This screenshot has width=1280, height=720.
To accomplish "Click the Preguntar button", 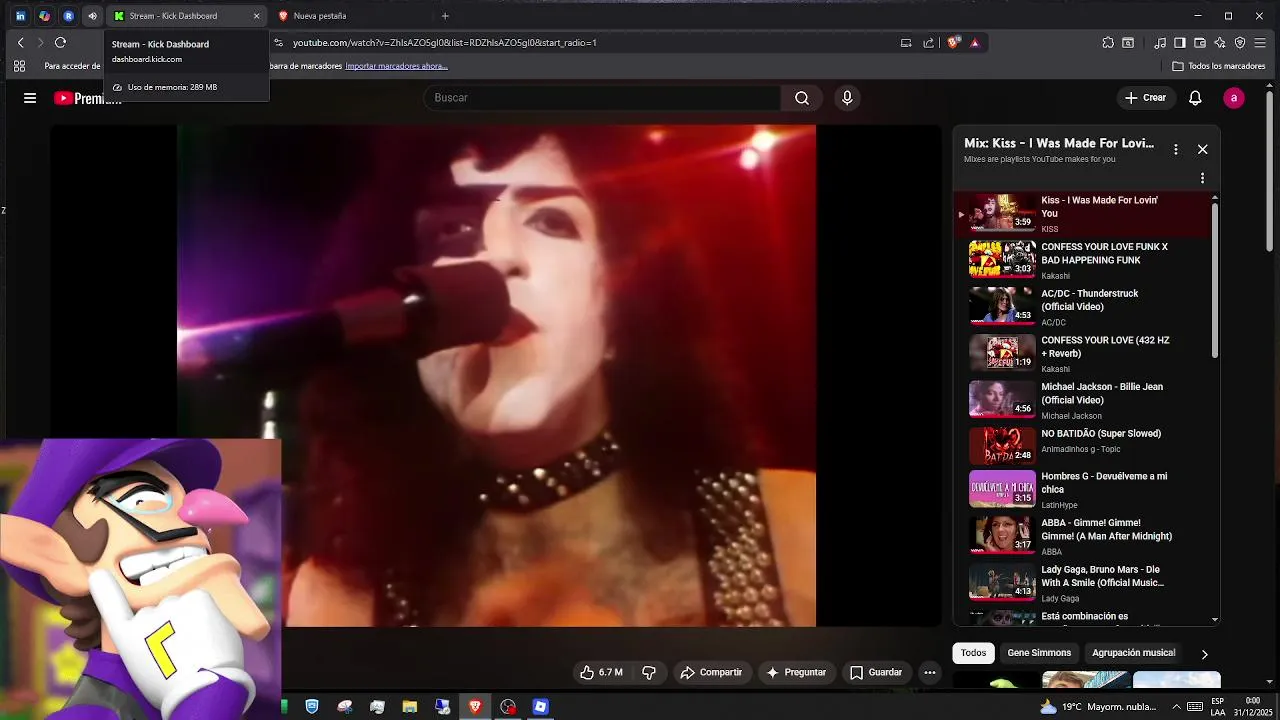I will [796, 673].
